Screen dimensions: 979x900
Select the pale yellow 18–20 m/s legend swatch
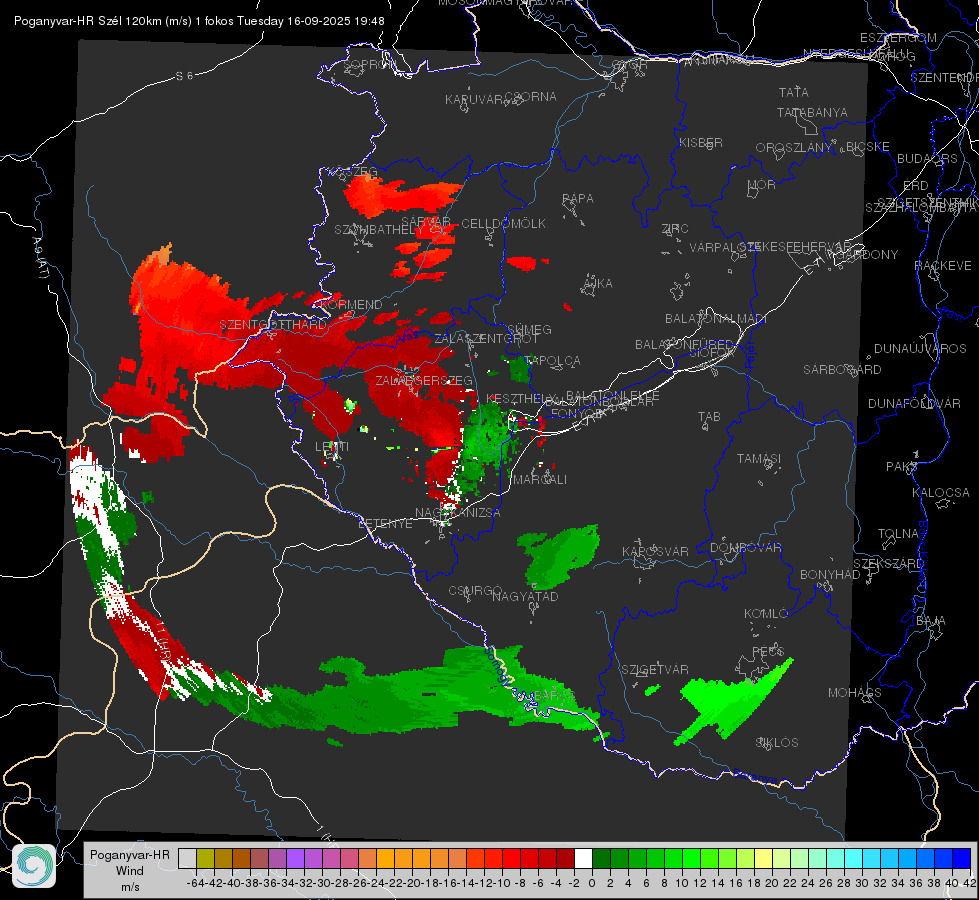pyautogui.click(x=764, y=858)
